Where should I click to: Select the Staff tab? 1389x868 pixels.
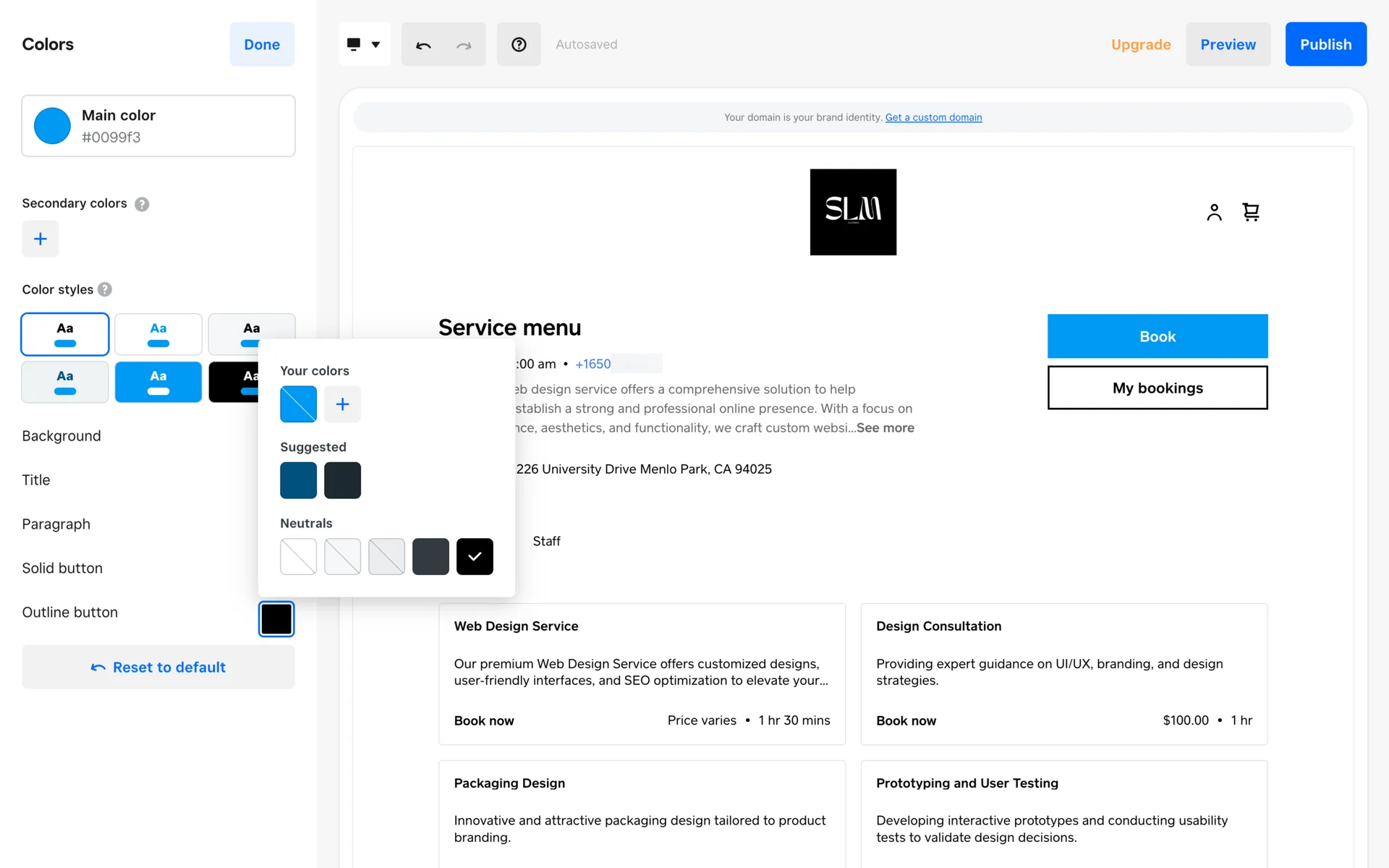(546, 541)
